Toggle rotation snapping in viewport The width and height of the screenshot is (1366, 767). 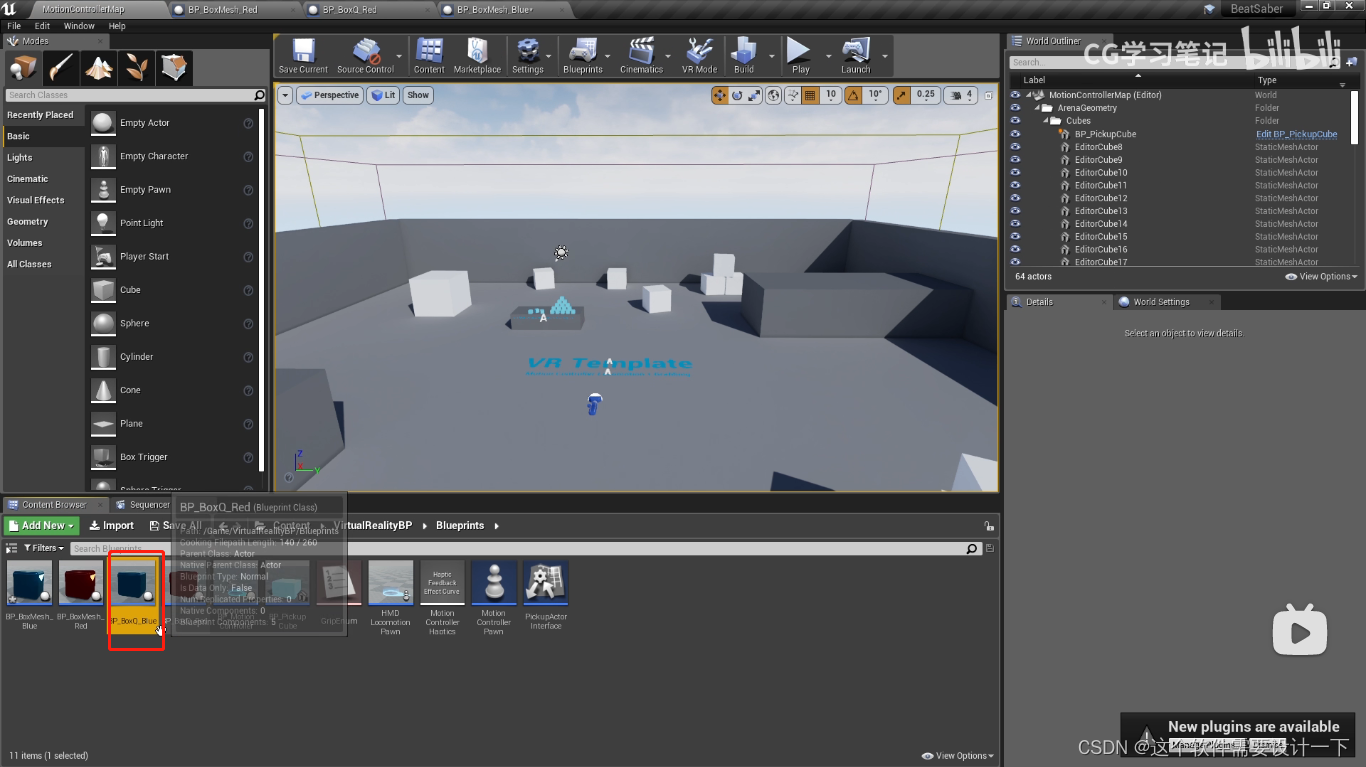click(853, 95)
